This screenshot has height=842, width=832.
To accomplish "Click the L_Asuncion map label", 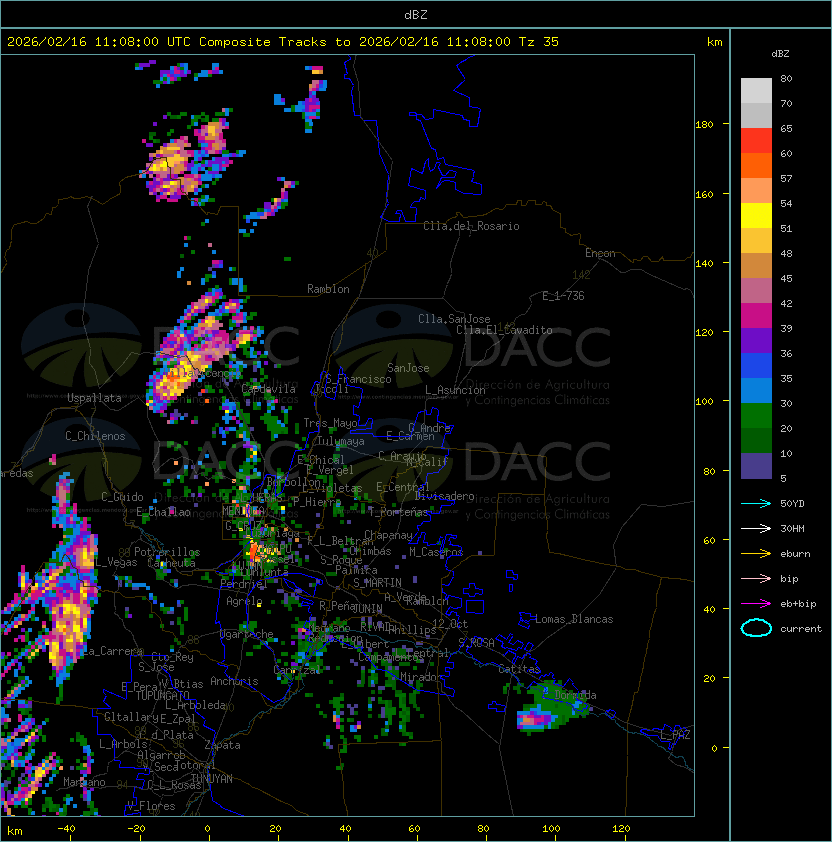I will tap(455, 390).
